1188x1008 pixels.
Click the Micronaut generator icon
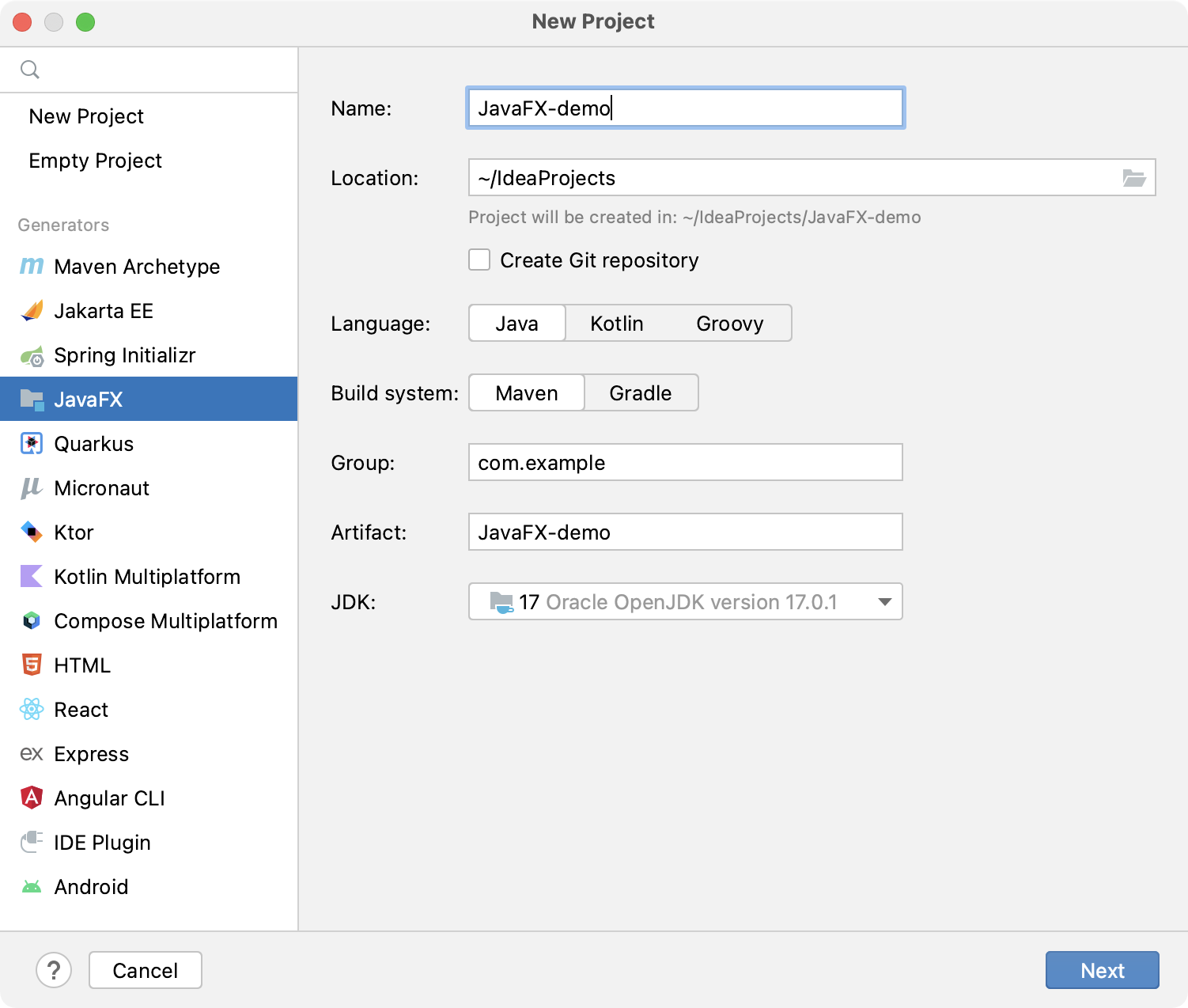coord(31,487)
